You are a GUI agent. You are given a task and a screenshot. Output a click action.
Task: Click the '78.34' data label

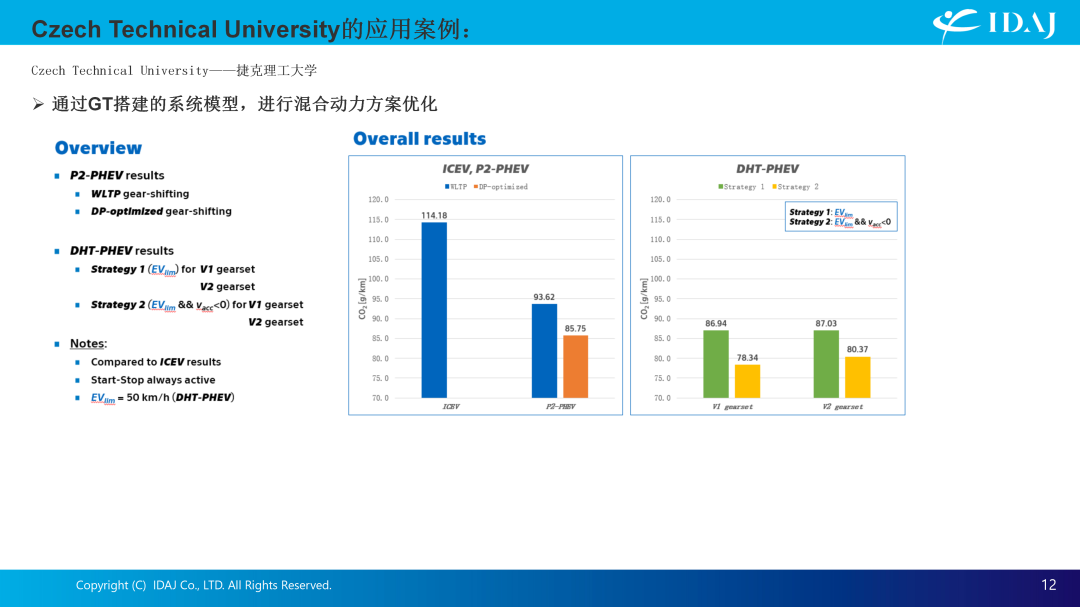tap(747, 358)
